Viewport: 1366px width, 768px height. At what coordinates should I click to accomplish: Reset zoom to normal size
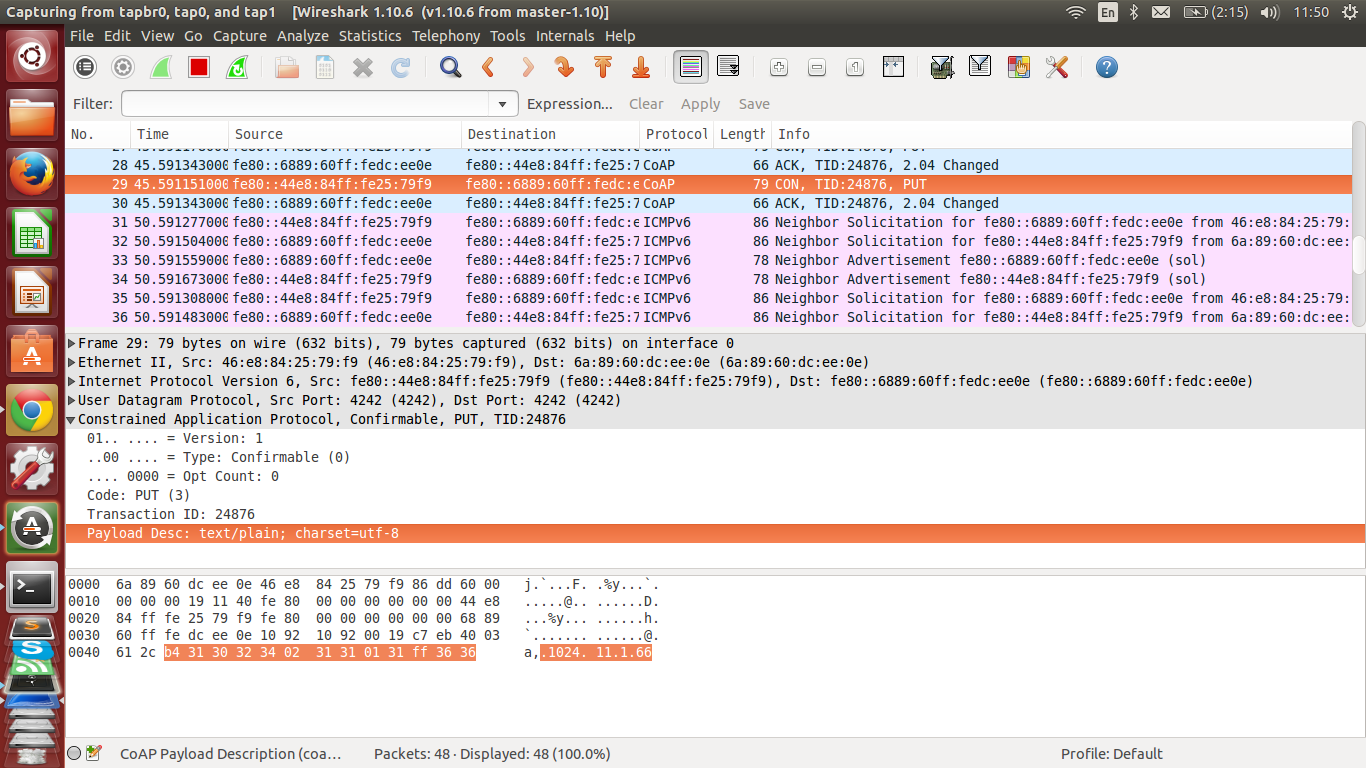[855, 67]
